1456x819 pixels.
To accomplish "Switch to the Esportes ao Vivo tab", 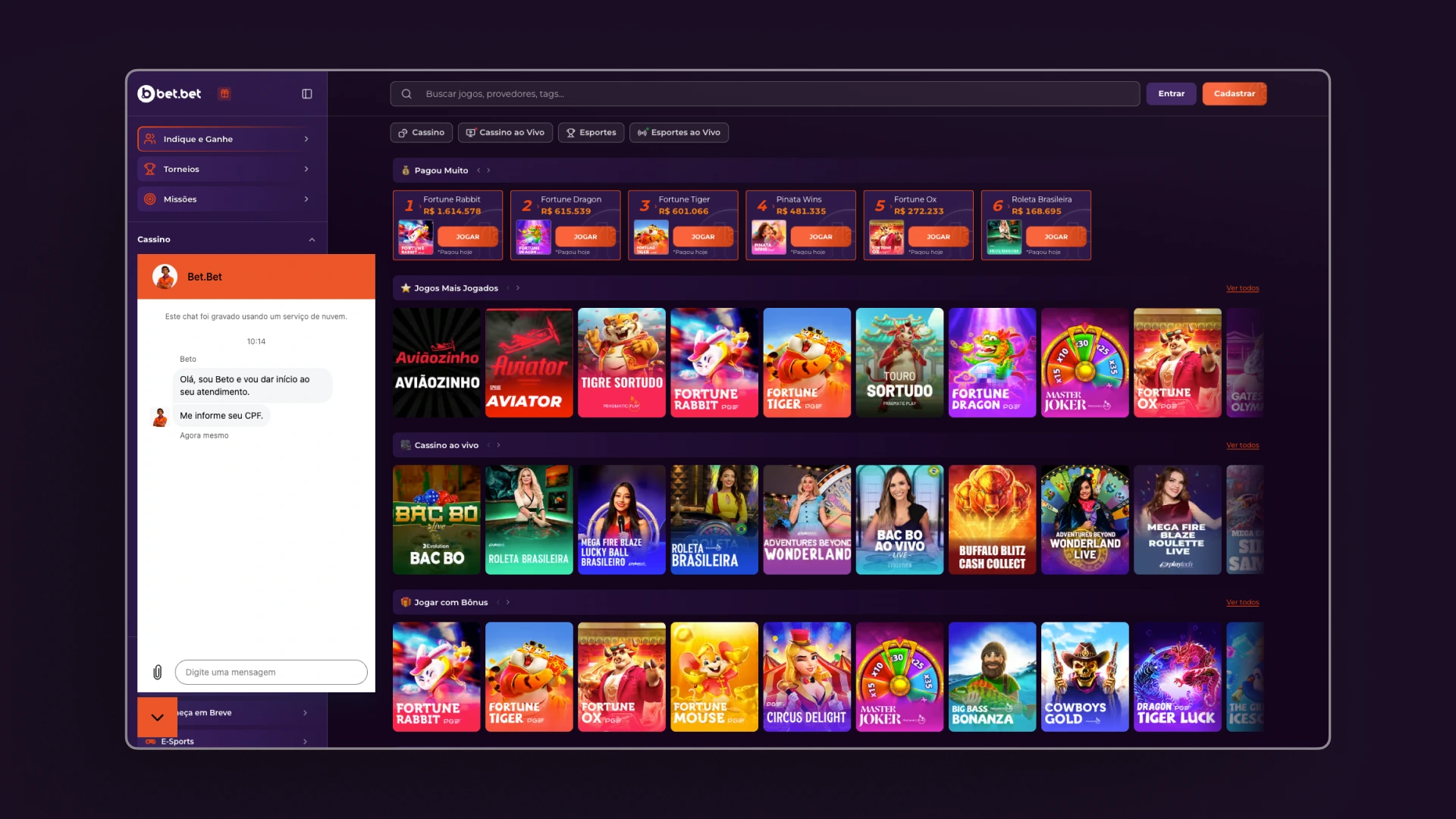I will tap(679, 133).
